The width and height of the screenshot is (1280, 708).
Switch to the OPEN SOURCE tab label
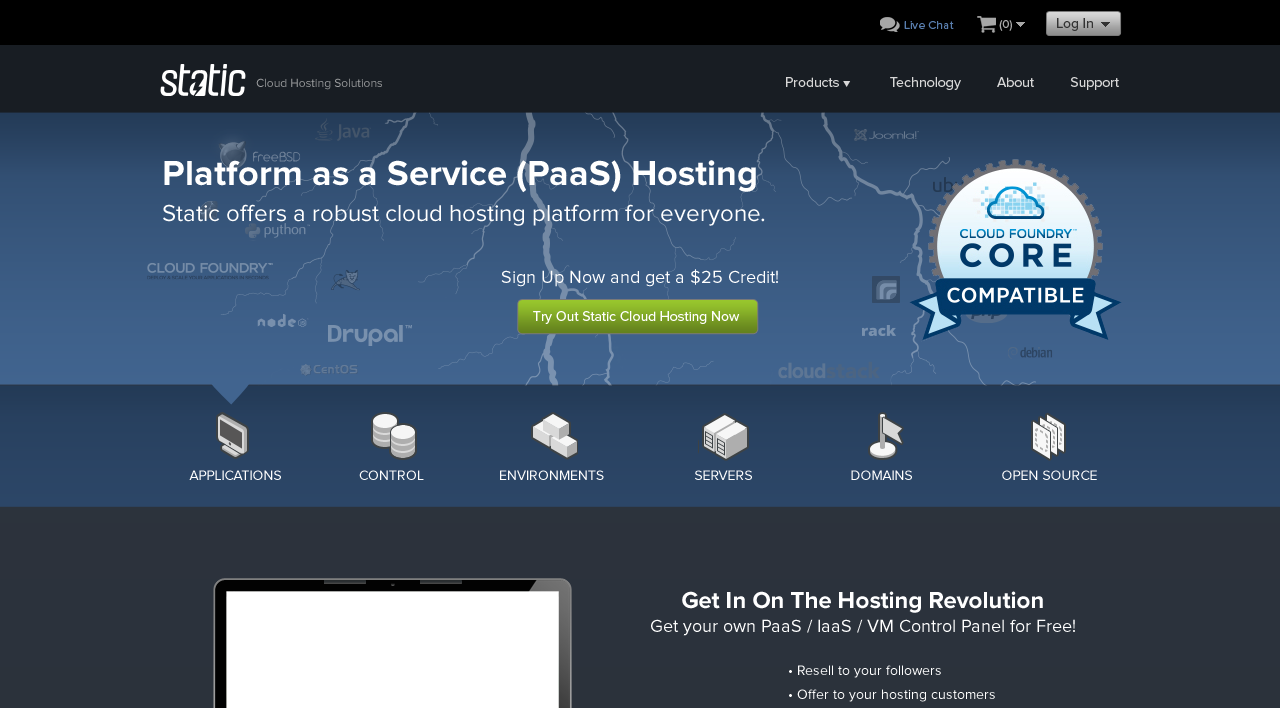tap(1049, 476)
